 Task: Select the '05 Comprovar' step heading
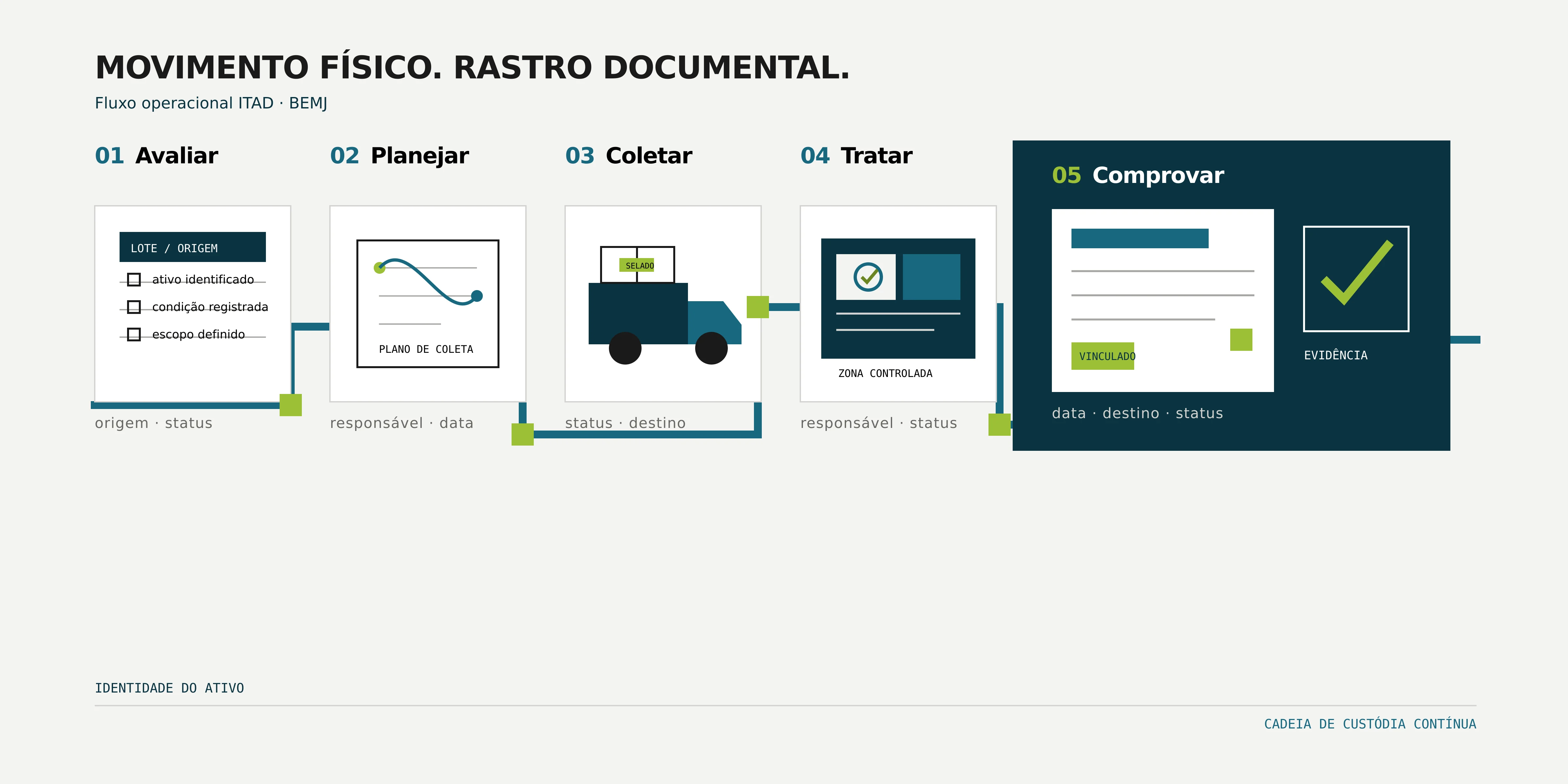[x=1138, y=175]
